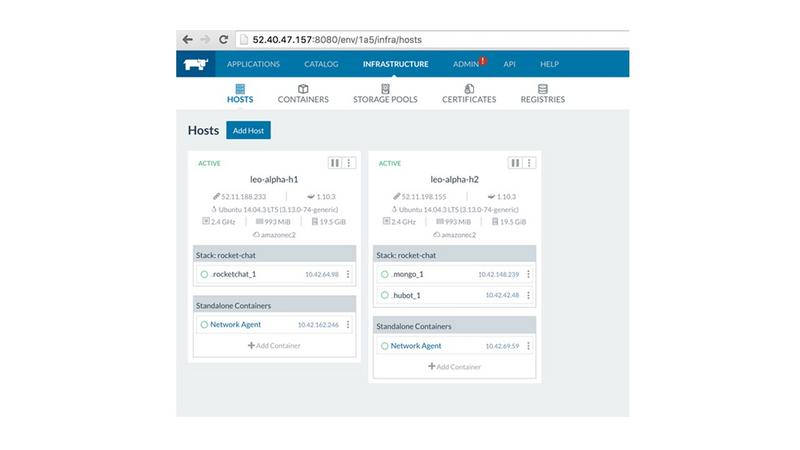The width and height of the screenshot is (800, 450).
Task: Open actions for Network Agent on leo-alpha-h1
Action: [348, 324]
